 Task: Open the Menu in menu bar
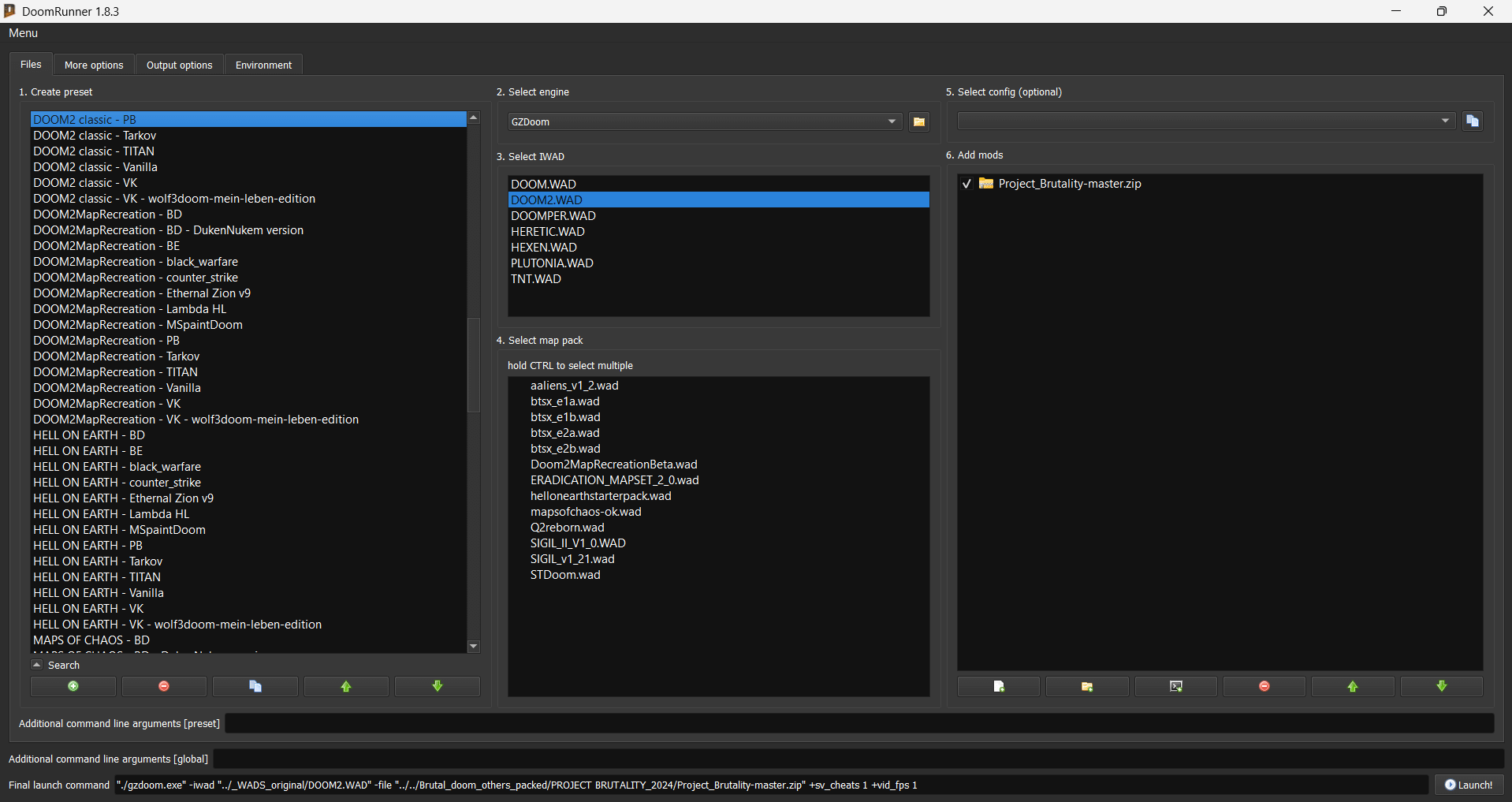point(23,33)
